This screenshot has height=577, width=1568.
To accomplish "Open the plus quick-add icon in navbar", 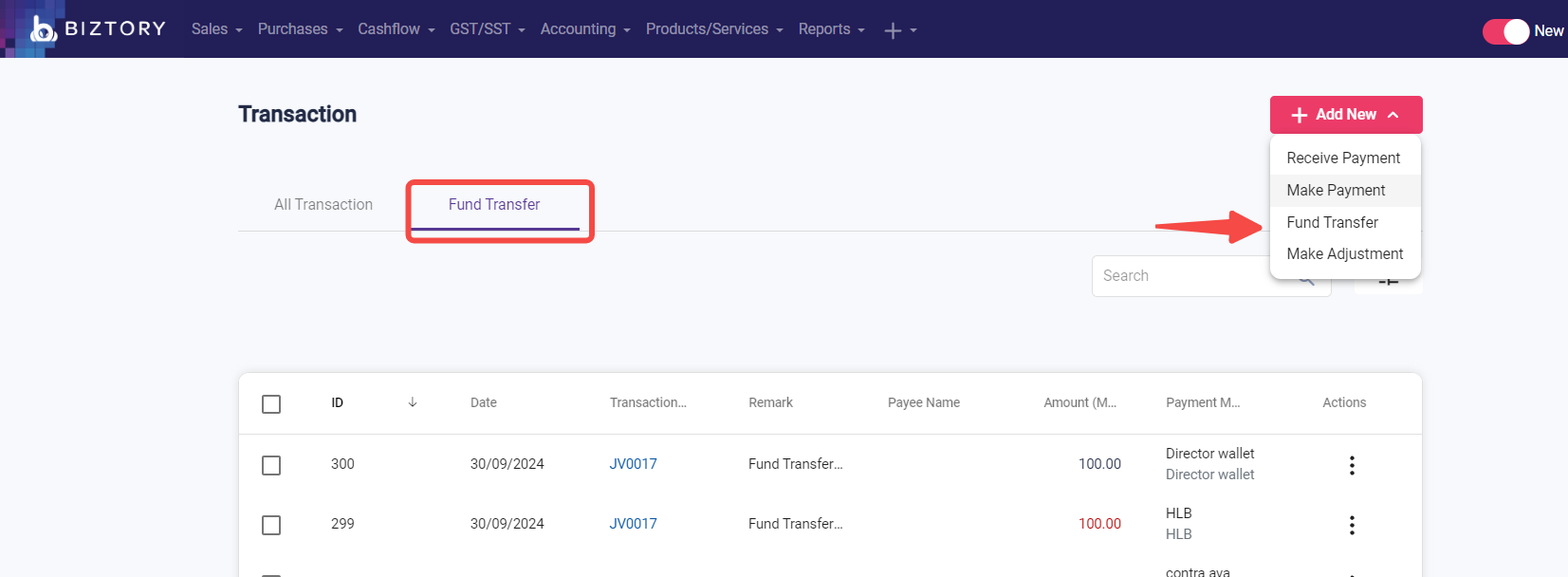I will click(x=893, y=30).
